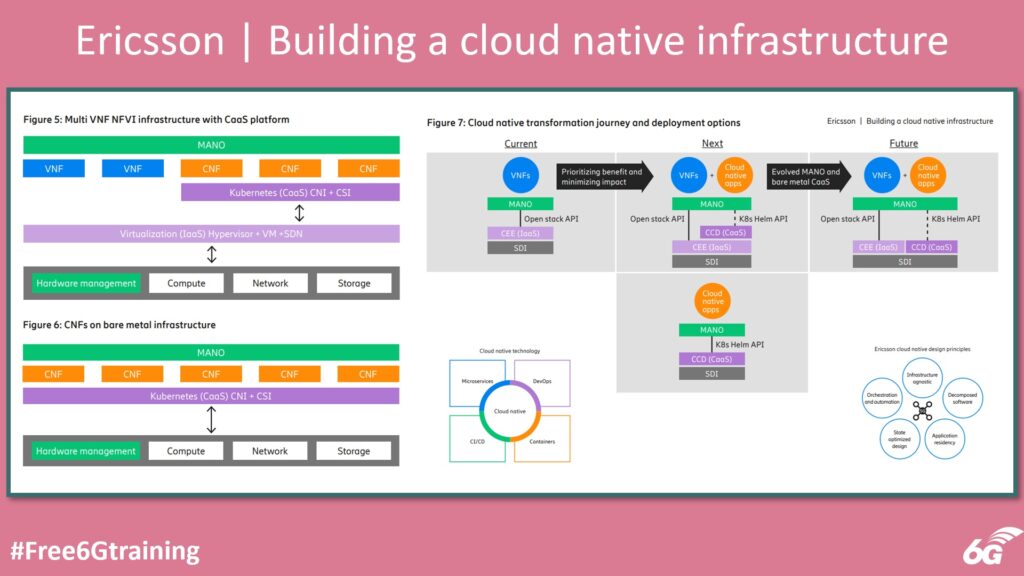Viewport: 1024px width, 576px height.
Task: Click the 6G logo icon
Action: coord(992,545)
